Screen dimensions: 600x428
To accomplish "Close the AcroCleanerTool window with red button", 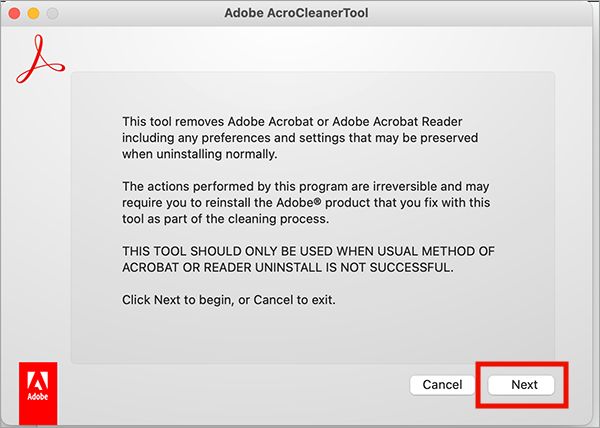I will [x=14, y=13].
